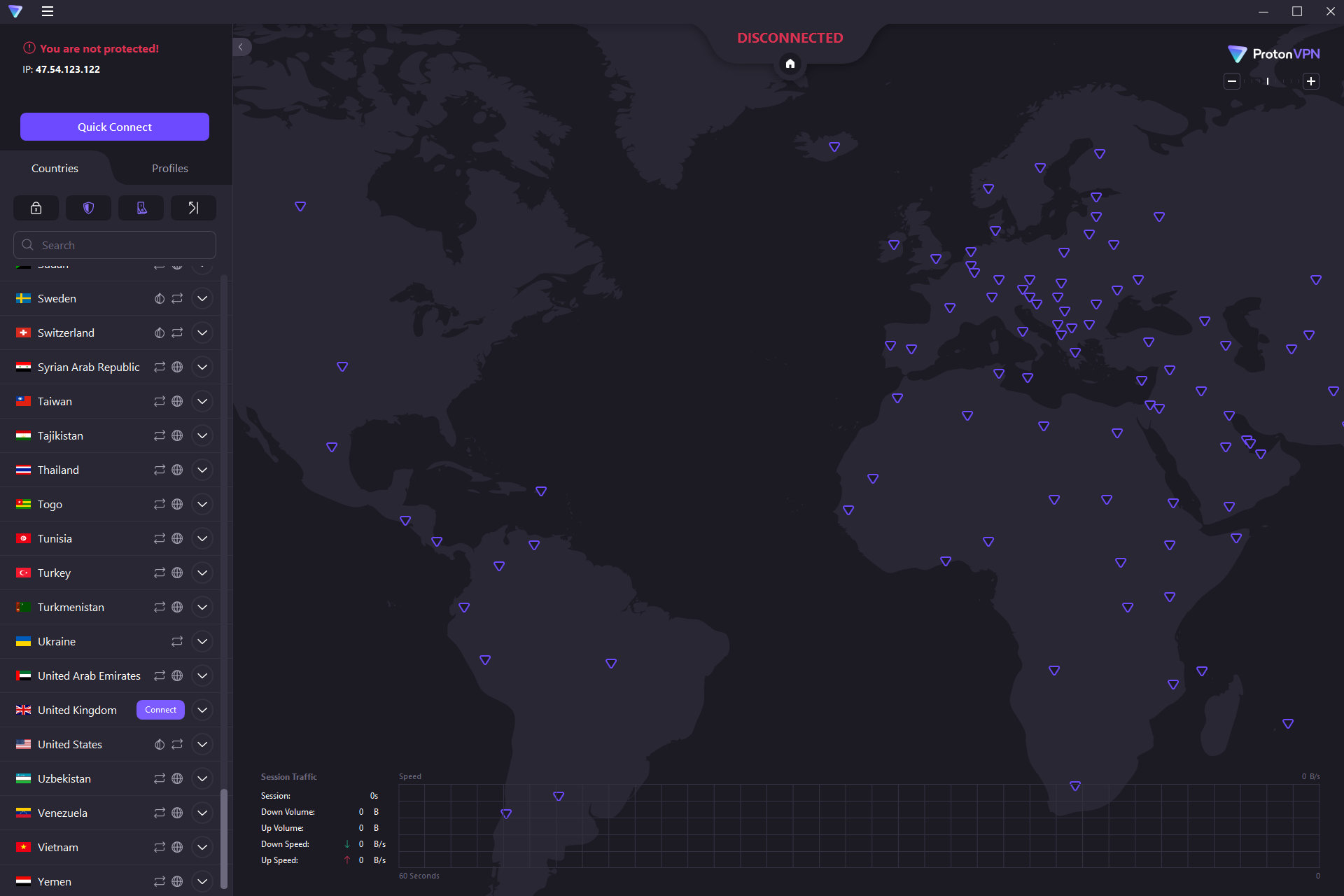
Task: Select the Countries tab
Action: coord(55,167)
